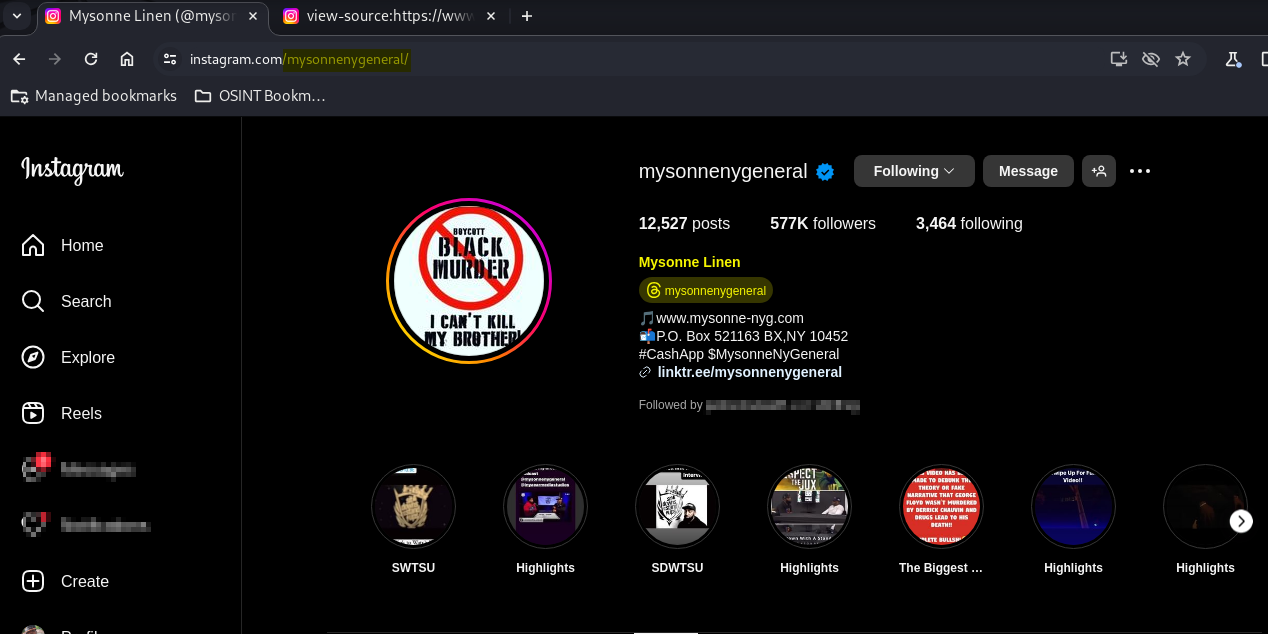Open a new browser tab
The image size is (1268, 634).
click(x=527, y=16)
